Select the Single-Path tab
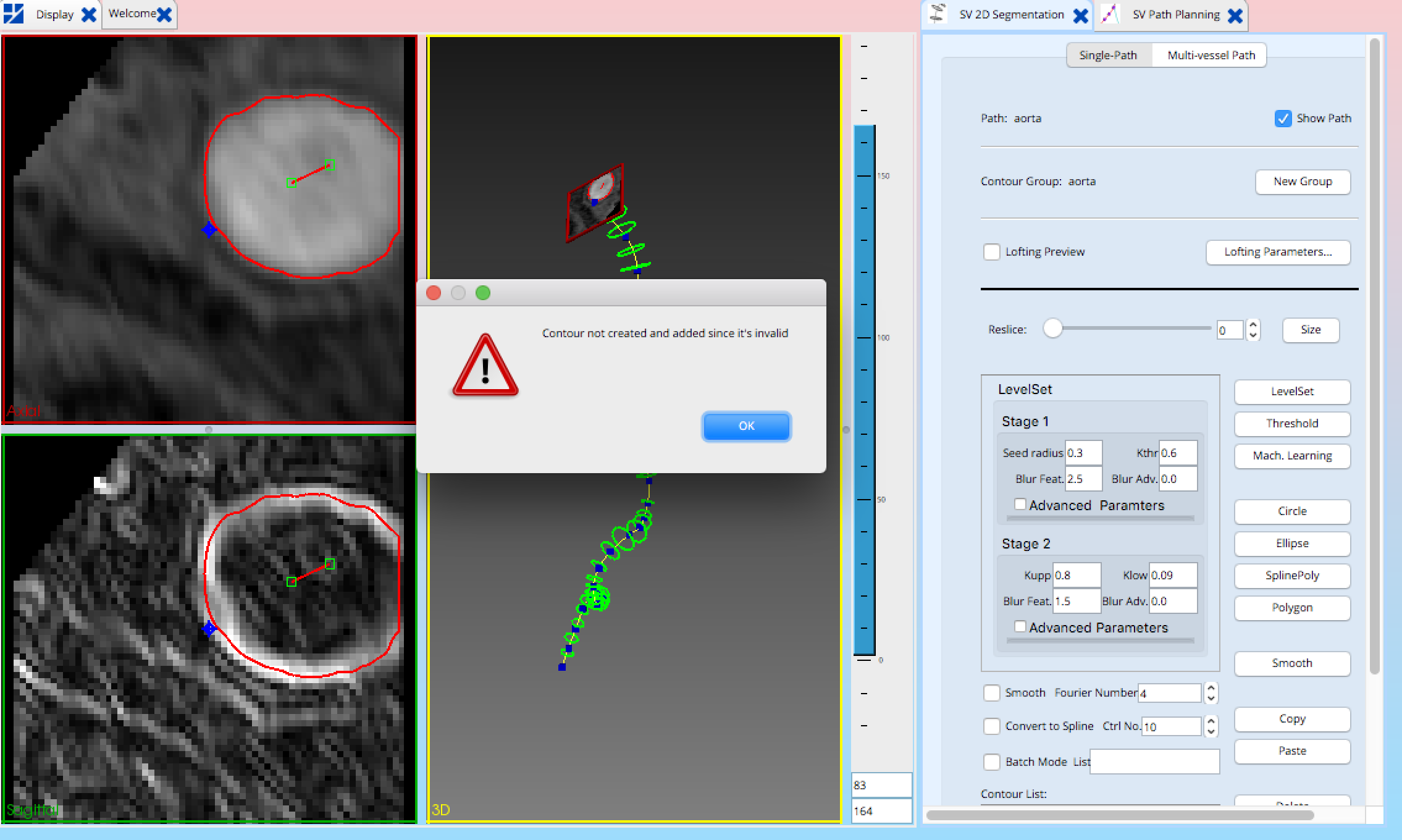The image size is (1402, 840). [1109, 55]
